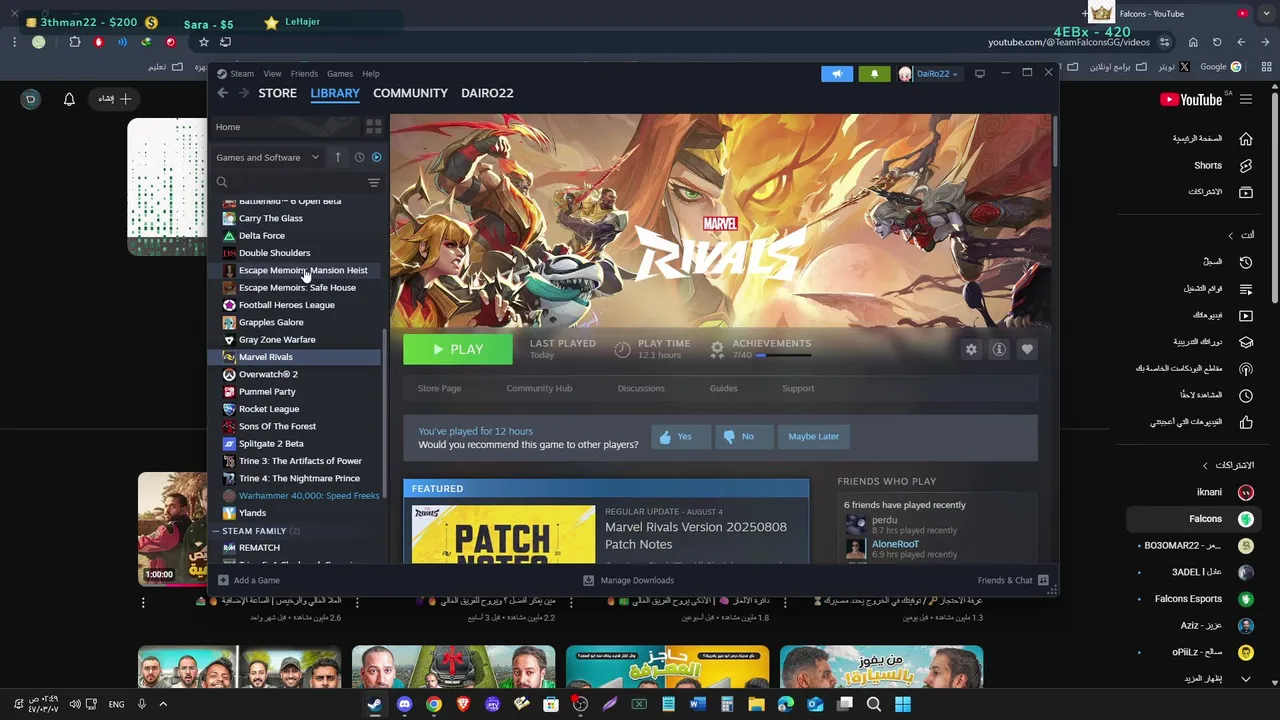Go forward with Steam forward arrow
The height and width of the screenshot is (720, 1280).
(x=242, y=93)
